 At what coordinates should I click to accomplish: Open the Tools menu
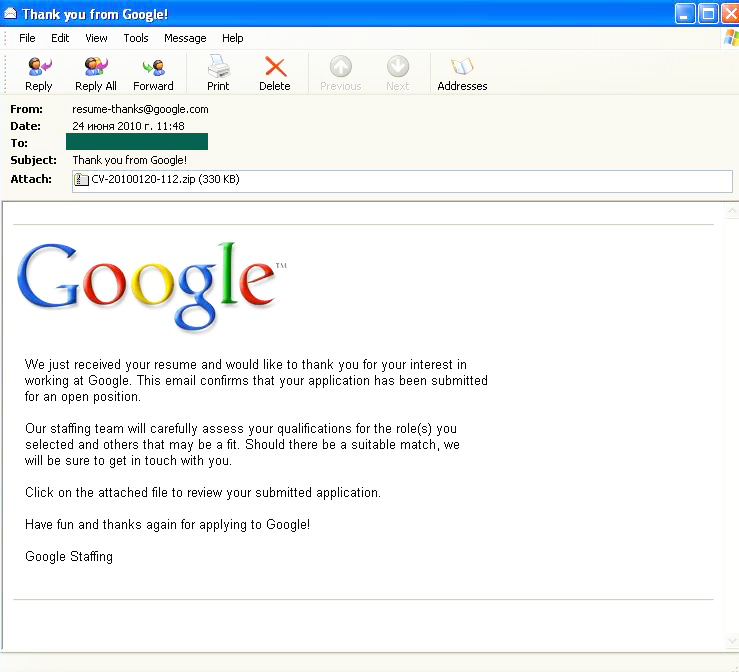click(136, 38)
